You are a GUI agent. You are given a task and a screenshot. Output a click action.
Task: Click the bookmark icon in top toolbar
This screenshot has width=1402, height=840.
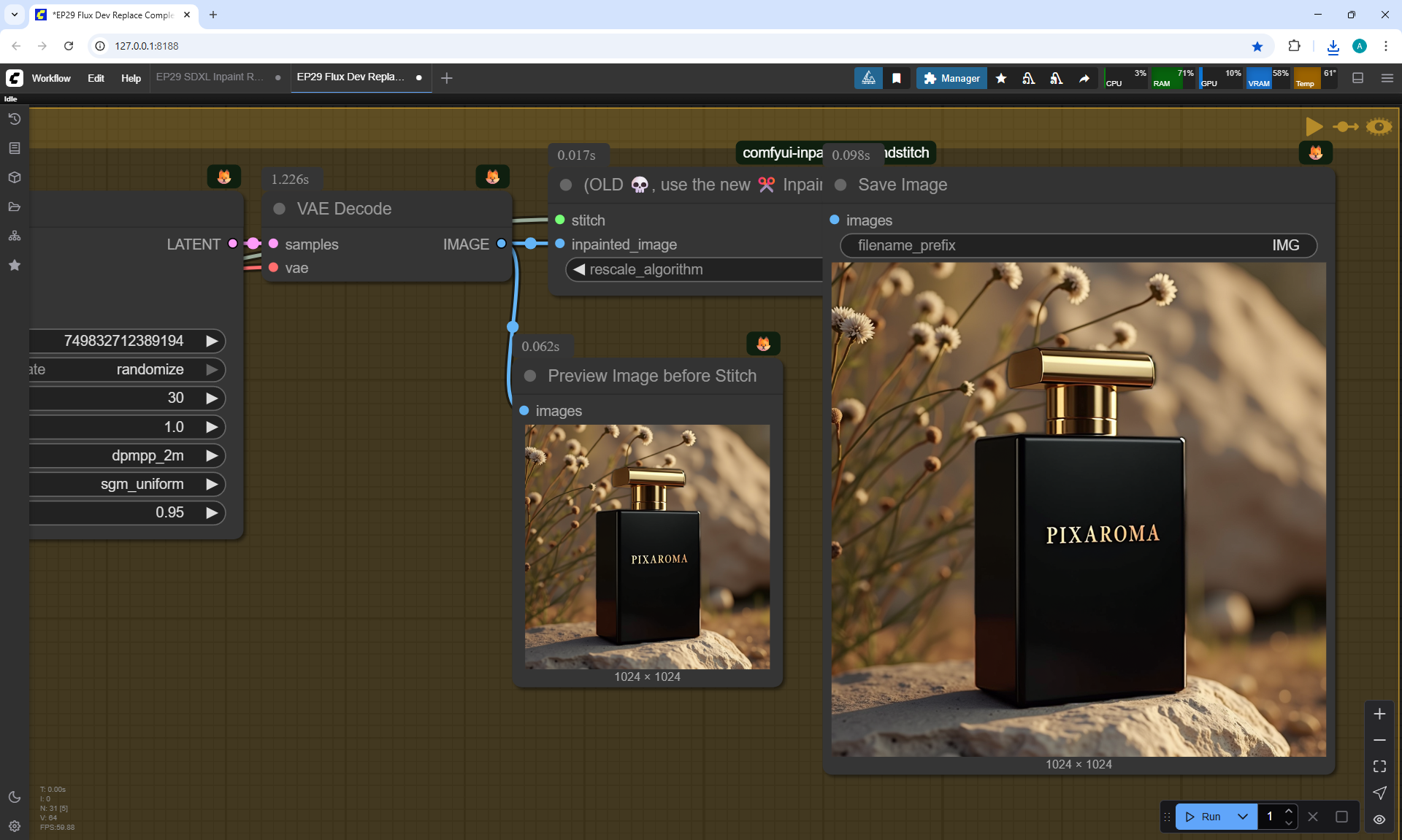point(897,78)
